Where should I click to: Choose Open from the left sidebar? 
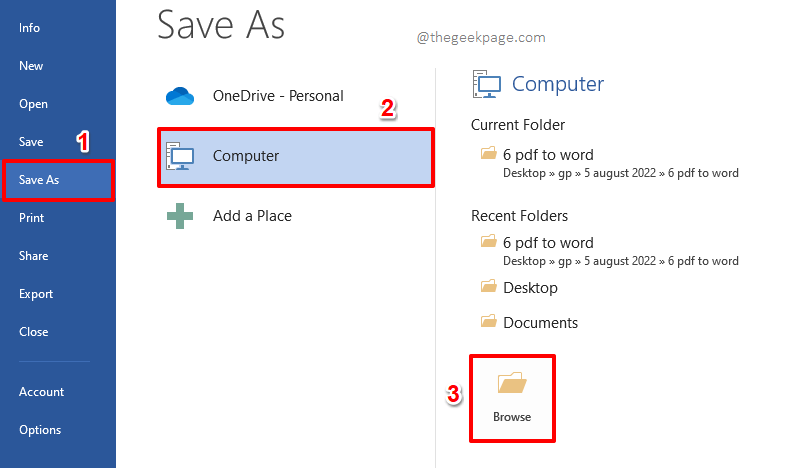[33, 104]
